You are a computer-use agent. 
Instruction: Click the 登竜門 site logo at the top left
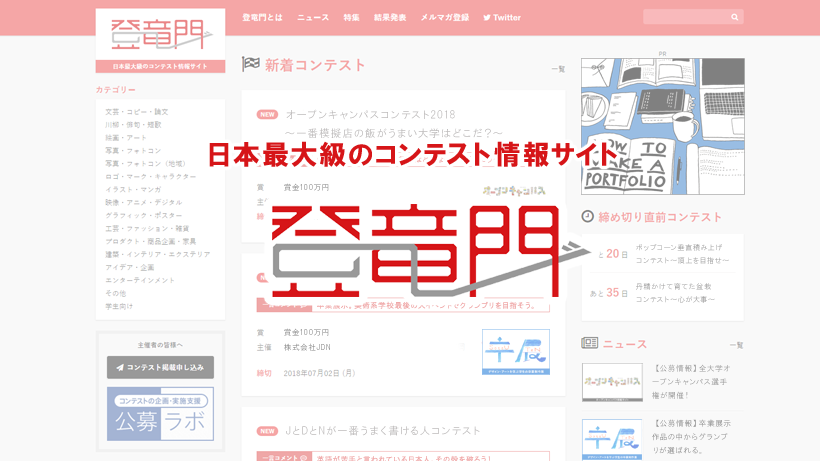pos(161,40)
